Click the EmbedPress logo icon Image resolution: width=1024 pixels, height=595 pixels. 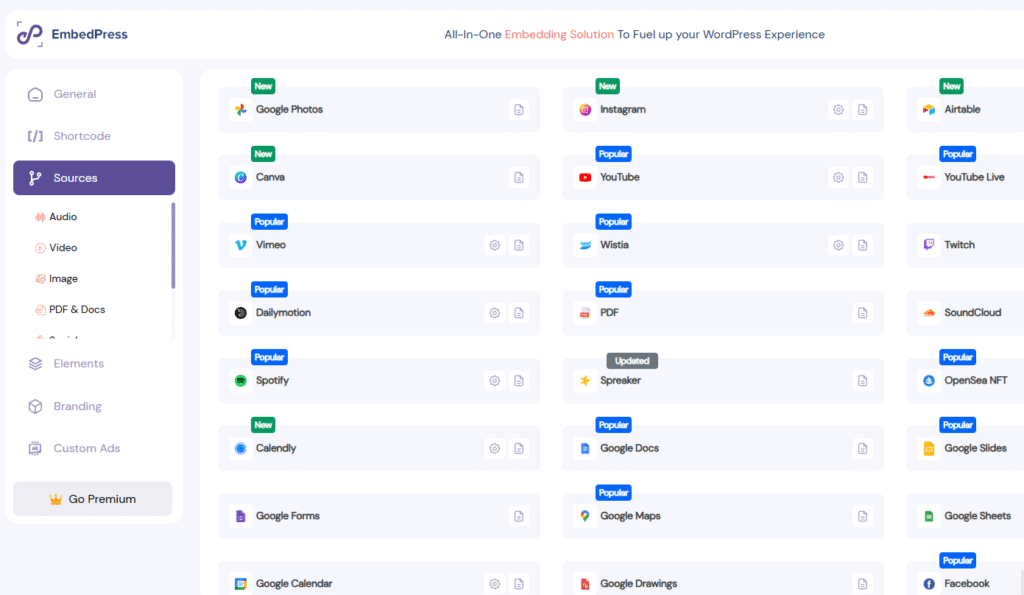click(29, 34)
